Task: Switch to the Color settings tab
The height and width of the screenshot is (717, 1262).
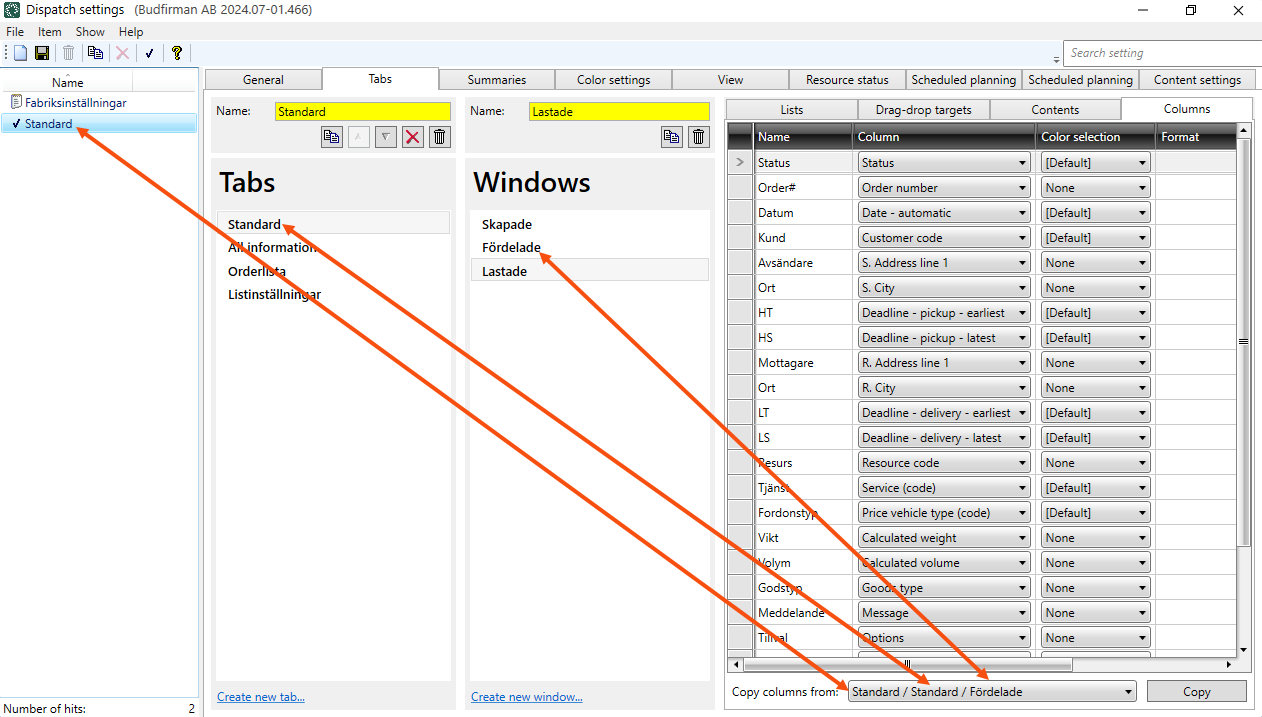Action: (613, 80)
